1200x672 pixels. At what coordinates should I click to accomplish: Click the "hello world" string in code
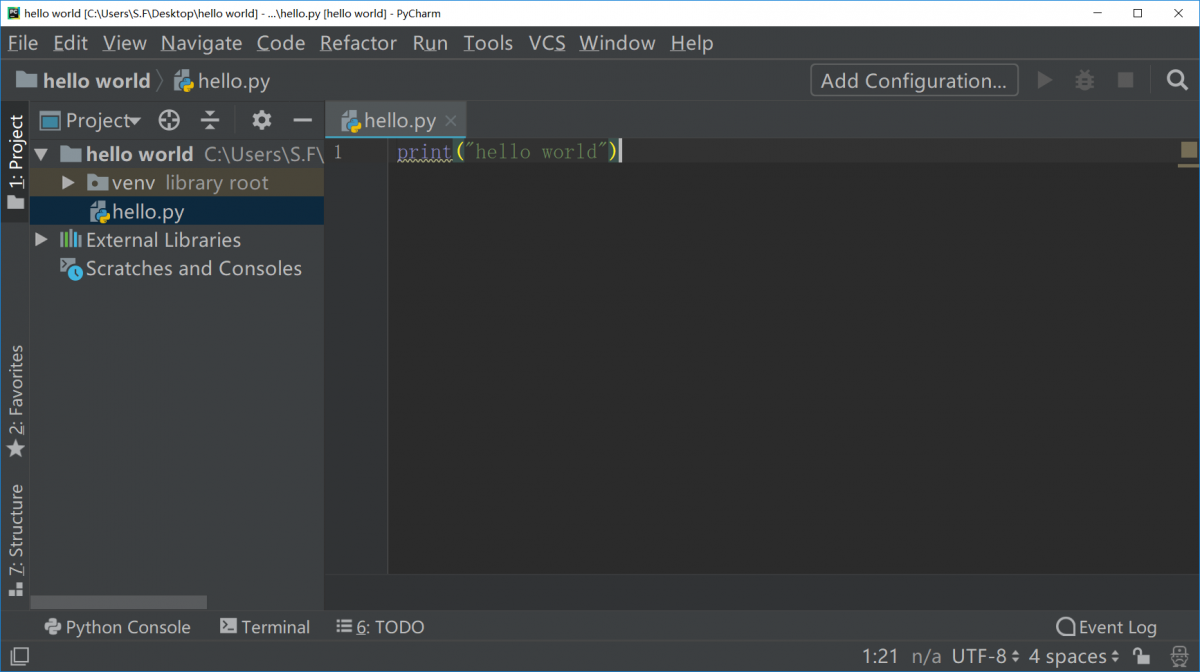537,152
